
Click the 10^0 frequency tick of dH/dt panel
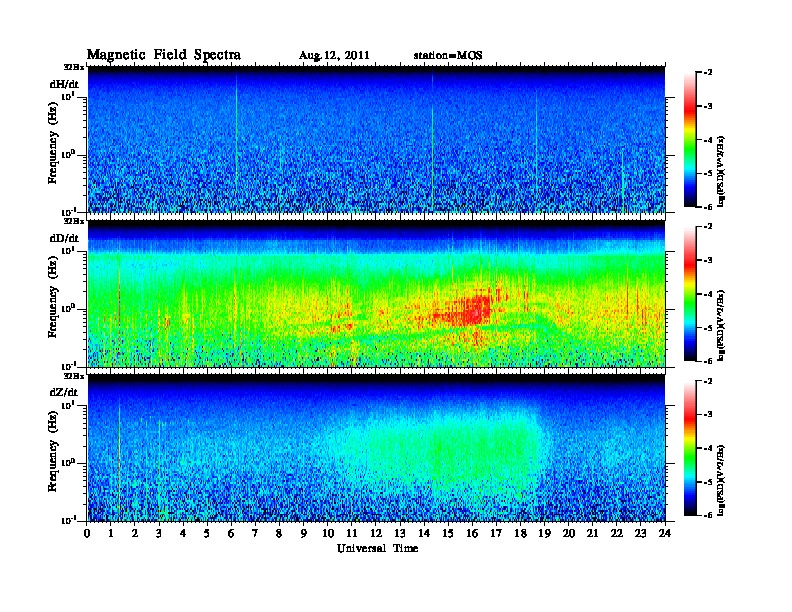click(68, 154)
